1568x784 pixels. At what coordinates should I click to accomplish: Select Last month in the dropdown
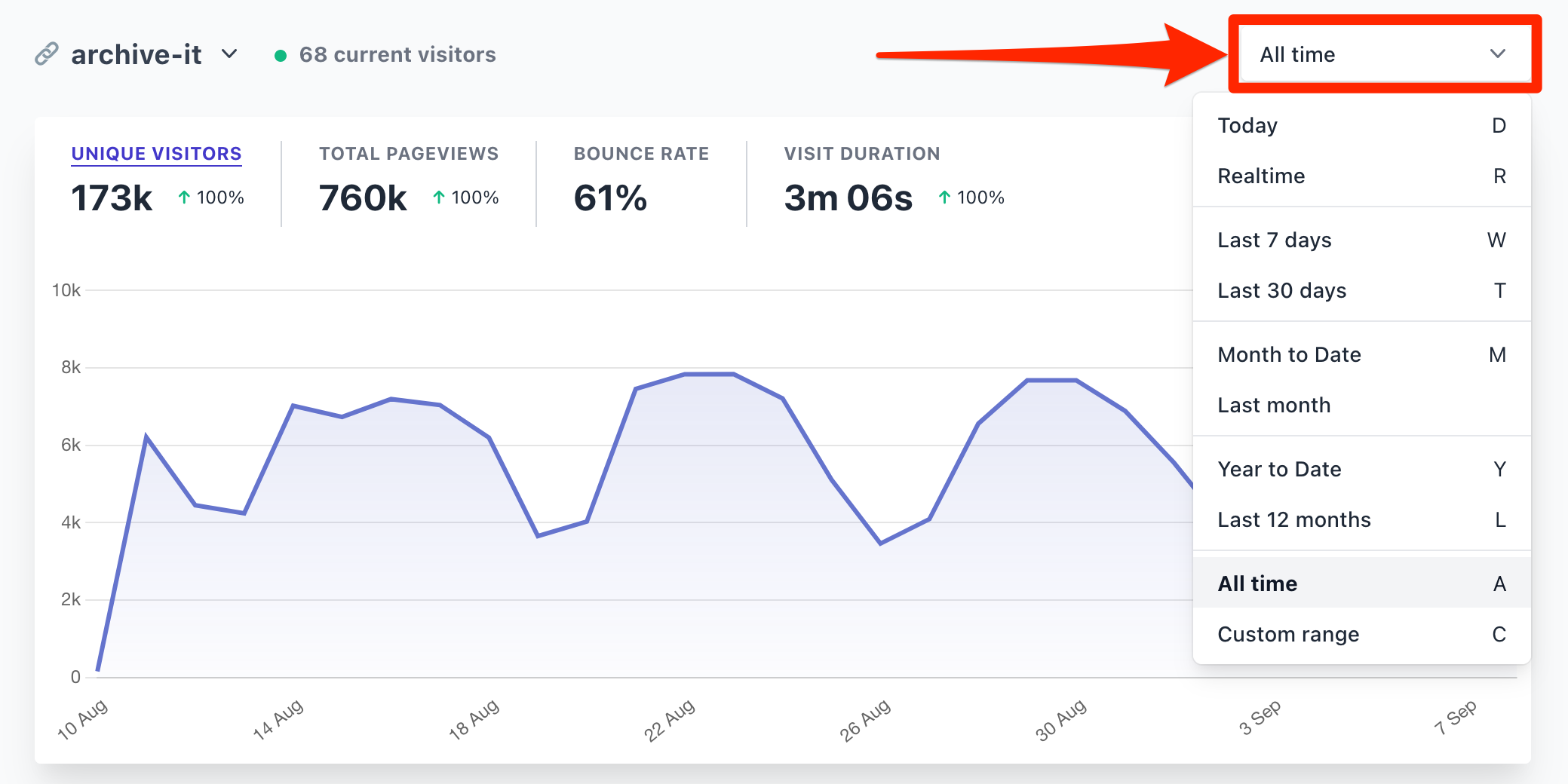1361,405
